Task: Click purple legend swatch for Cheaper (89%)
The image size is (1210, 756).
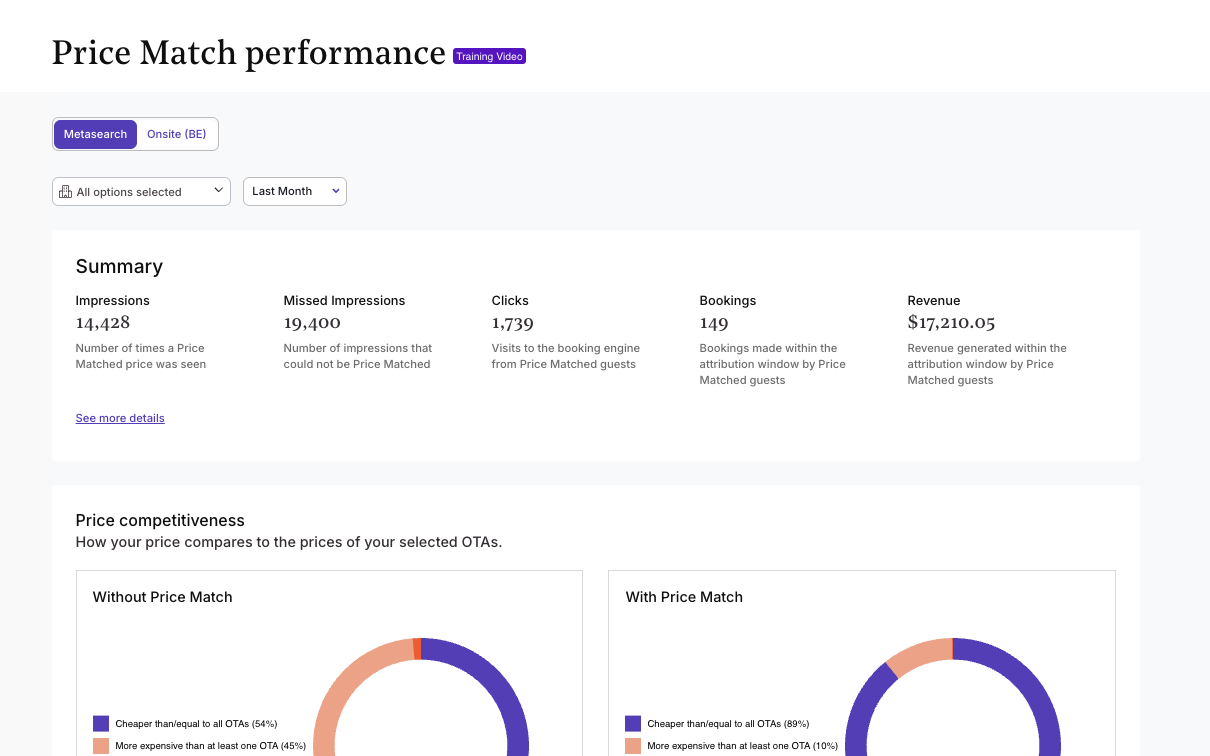Action: point(633,723)
